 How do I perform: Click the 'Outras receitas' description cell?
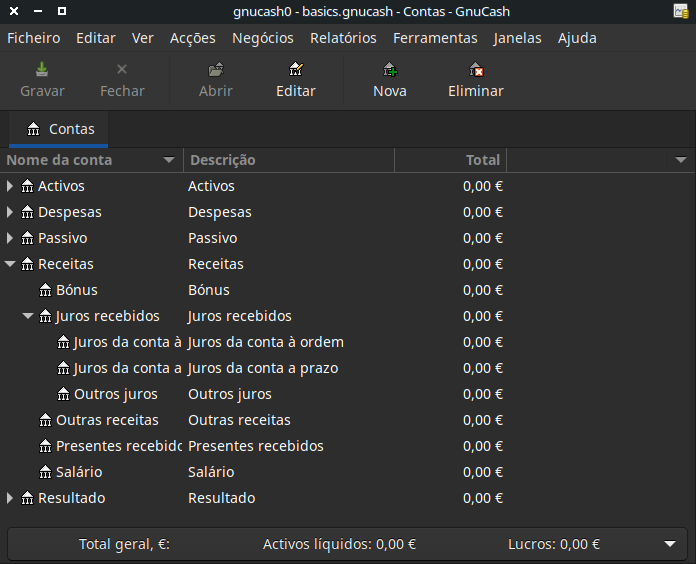click(x=239, y=420)
